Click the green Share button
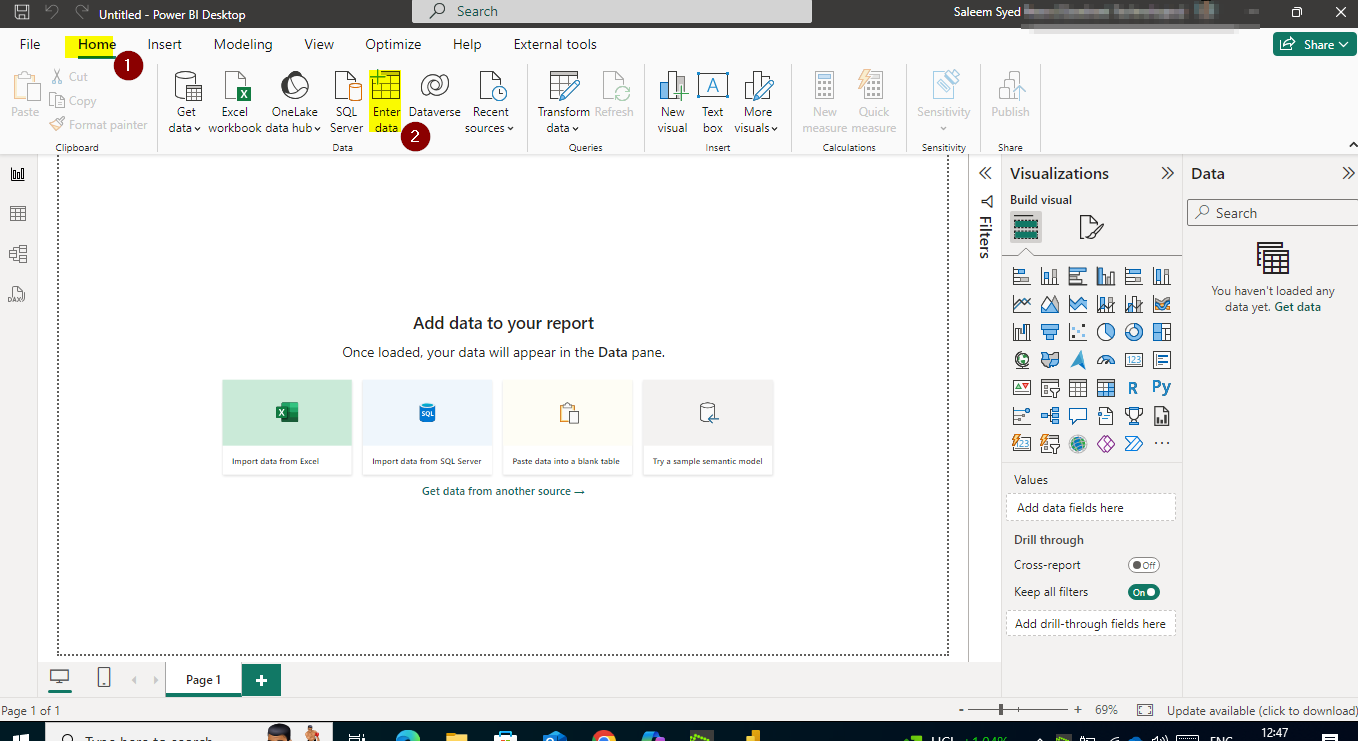Viewport: 1358px width, 741px height. tap(1315, 44)
